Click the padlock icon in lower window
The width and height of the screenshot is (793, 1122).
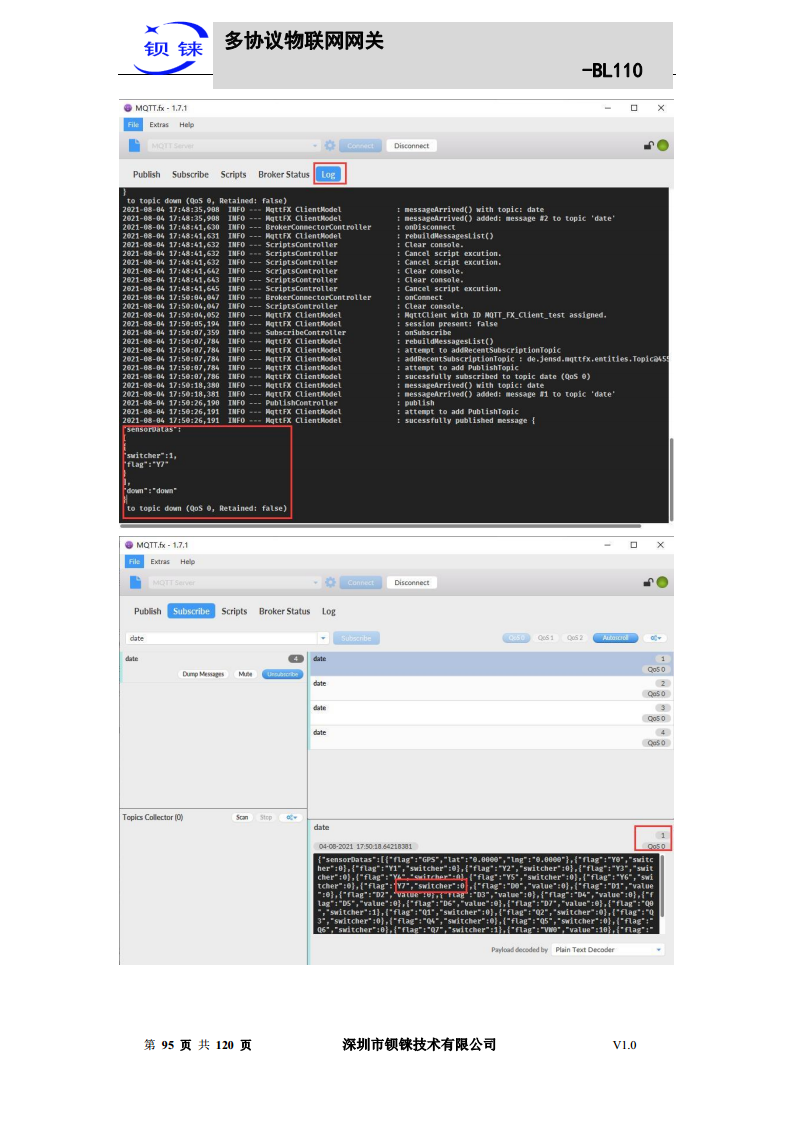click(648, 582)
